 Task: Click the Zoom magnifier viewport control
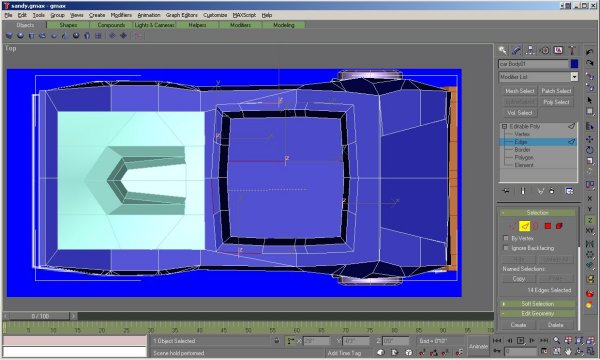click(x=557, y=340)
